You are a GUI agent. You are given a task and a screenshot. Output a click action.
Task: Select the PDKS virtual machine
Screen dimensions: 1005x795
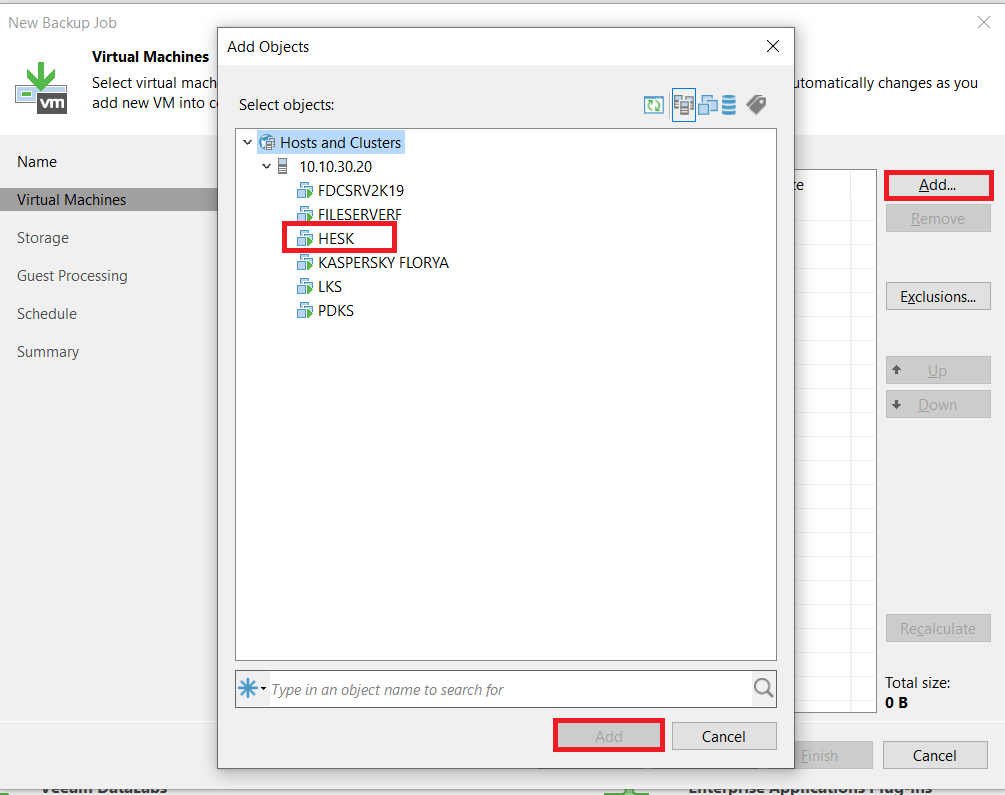coord(335,311)
